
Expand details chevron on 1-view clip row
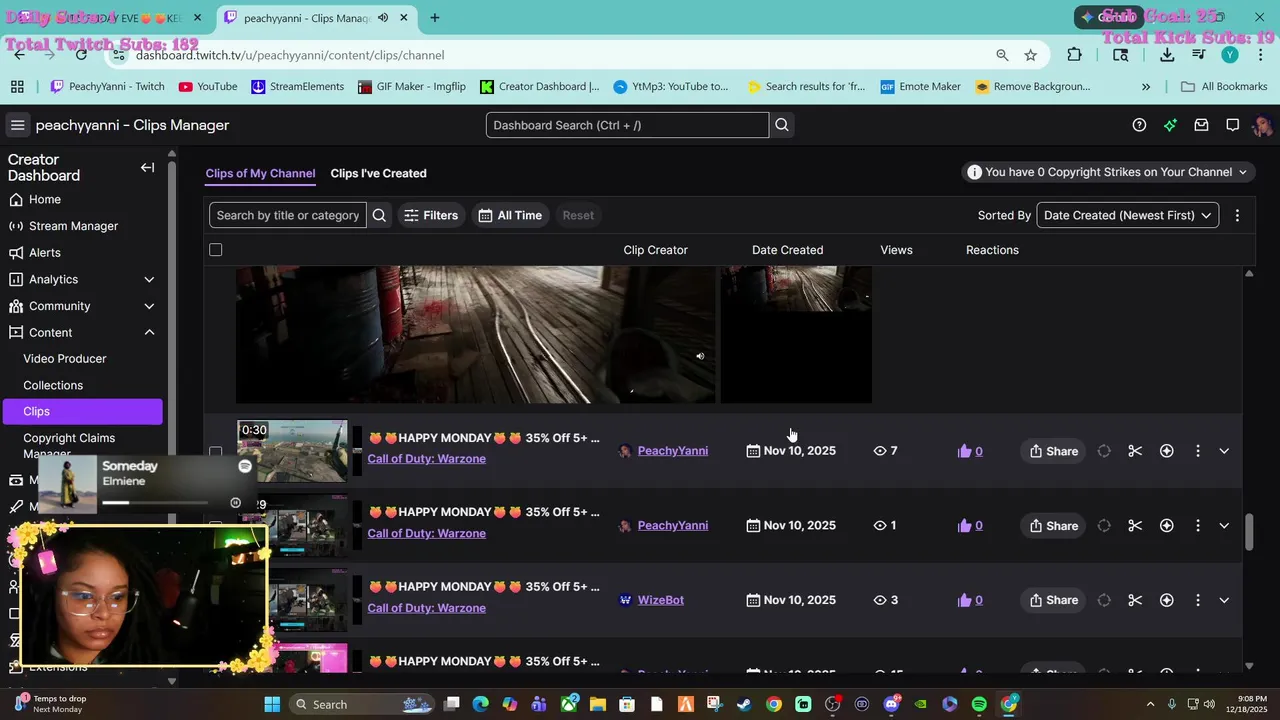pos(1224,525)
